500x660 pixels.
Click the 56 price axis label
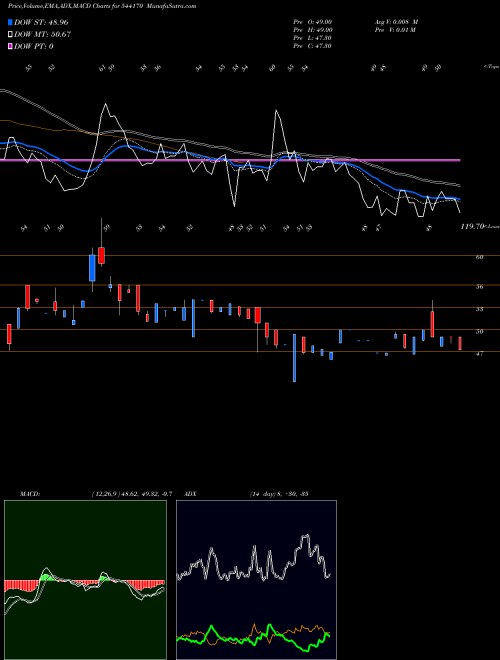tap(479, 287)
